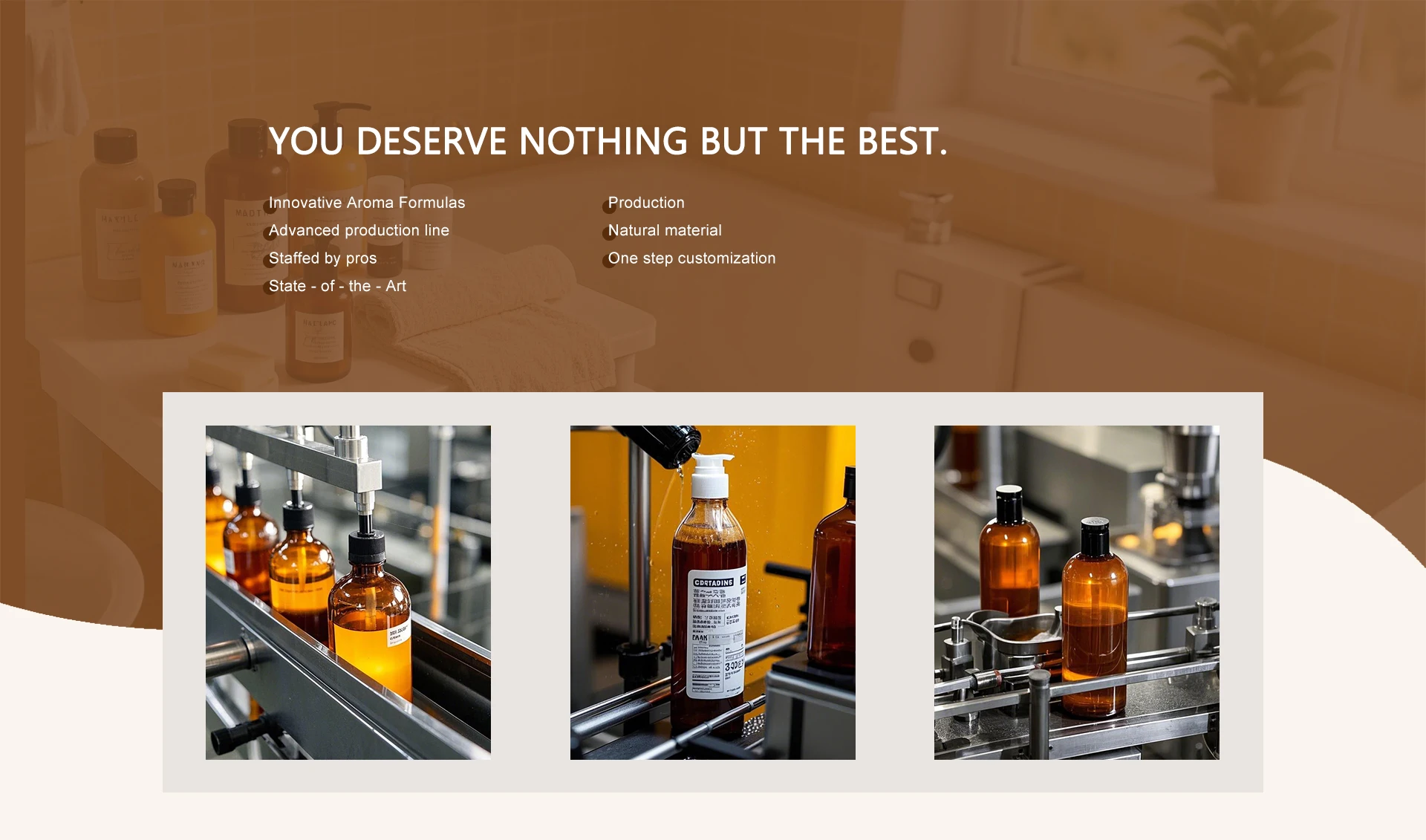1426x840 pixels.
Task: Click the Advanced production line item
Action: [359, 230]
